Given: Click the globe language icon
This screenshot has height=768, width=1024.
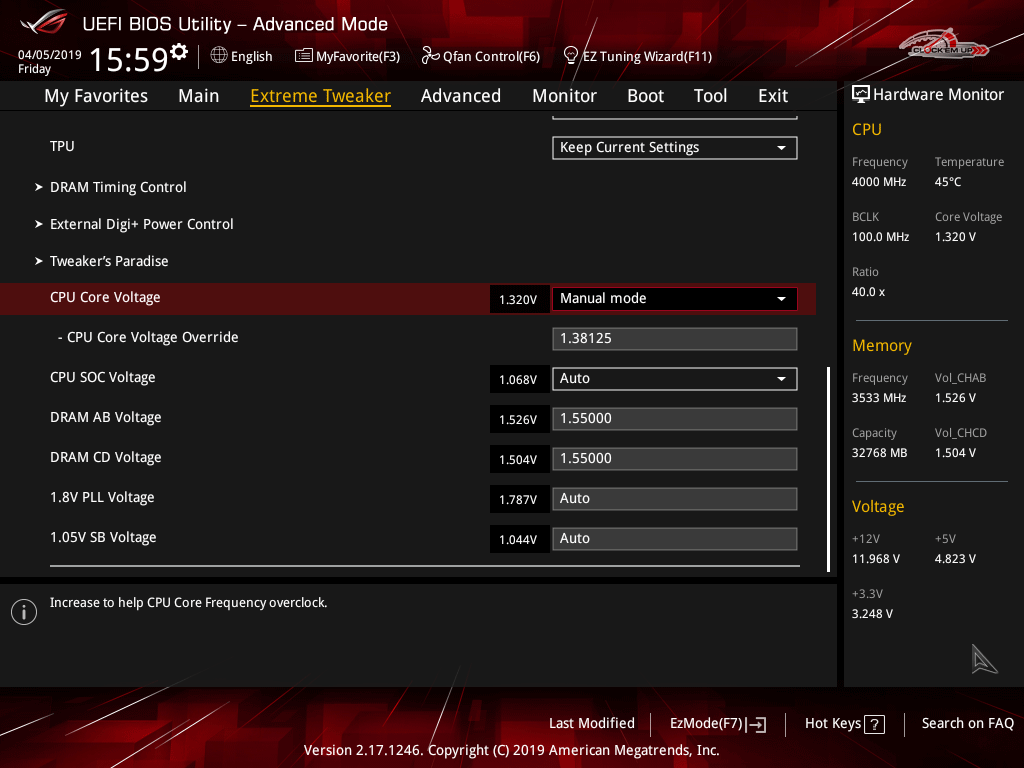Looking at the screenshot, I should point(219,56).
